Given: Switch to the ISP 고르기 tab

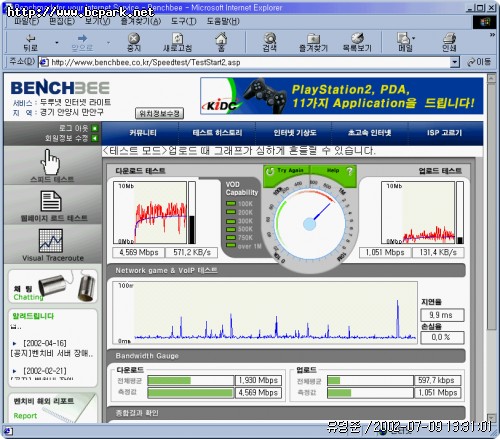Looking at the screenshot, I should [444, 133].
